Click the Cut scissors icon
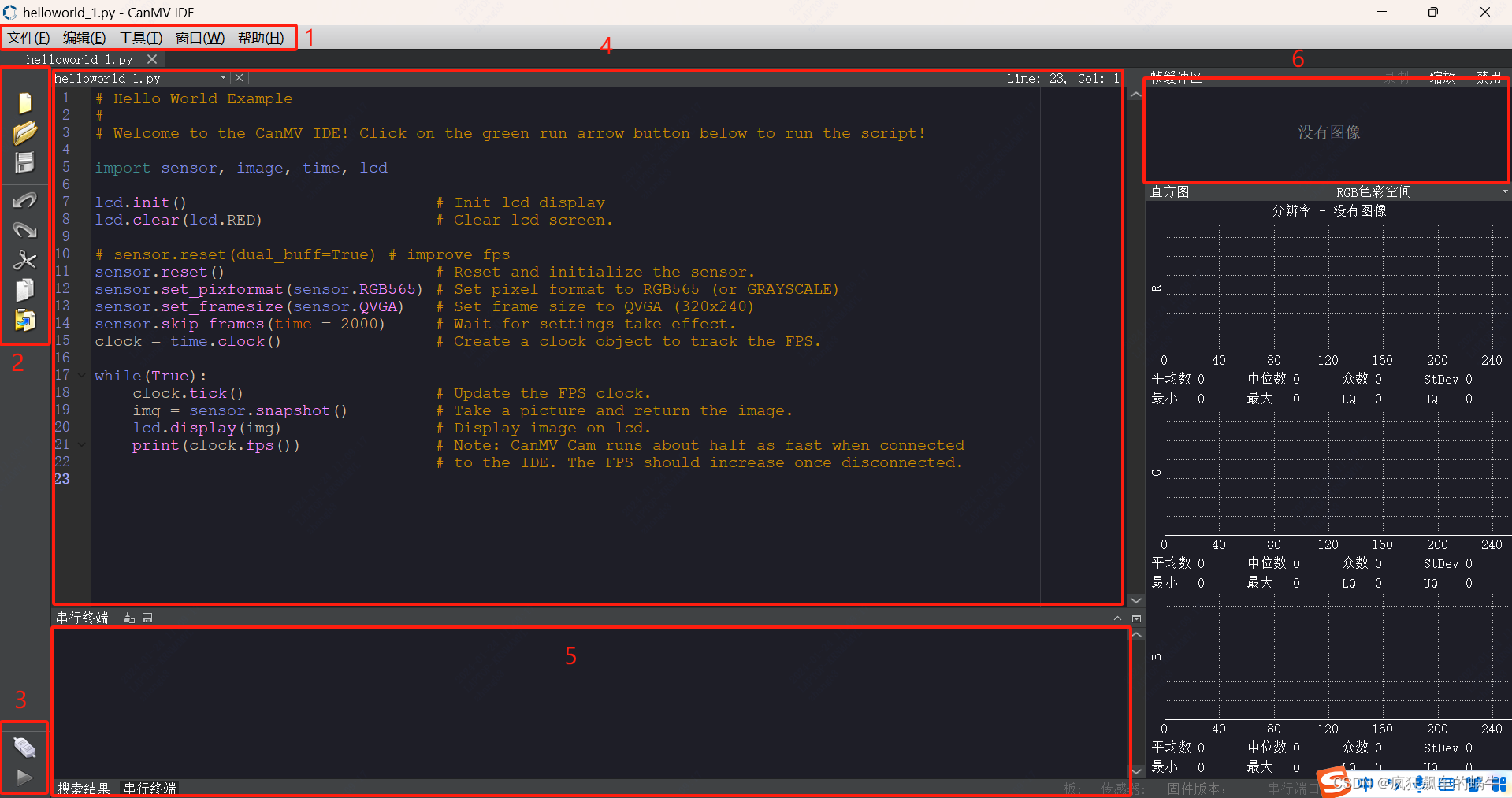Image resolution: width=1512 pixels, height=798 pixels. (x=24, y=260)
